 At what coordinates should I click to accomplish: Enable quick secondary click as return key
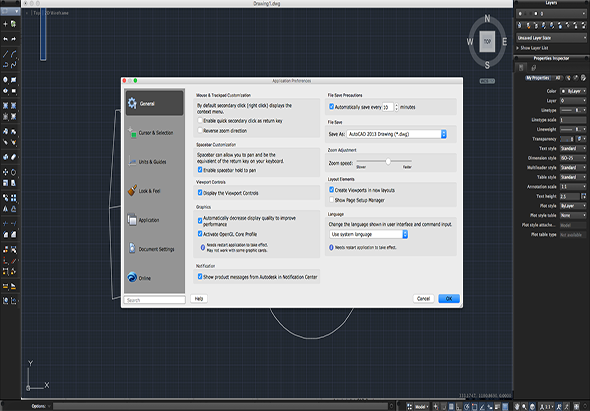(x=200, y=121)
